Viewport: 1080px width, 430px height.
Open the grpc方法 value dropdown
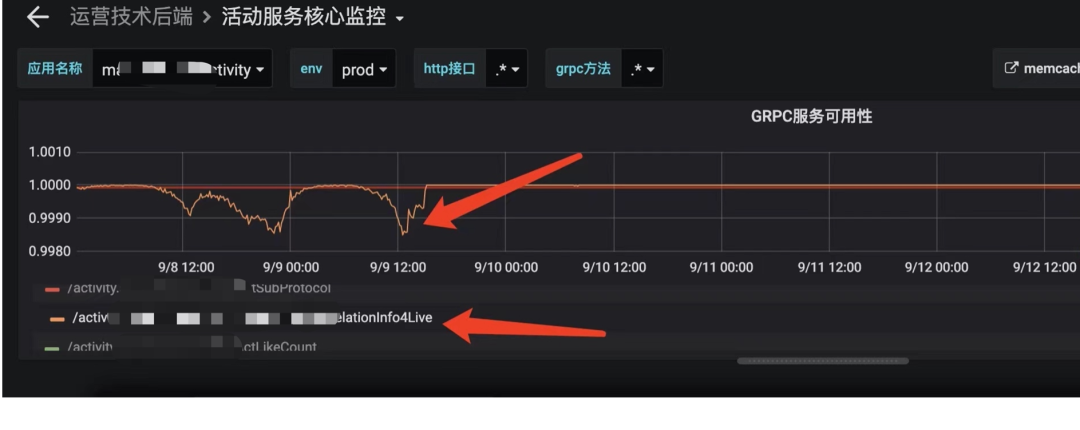click(642, 69)
